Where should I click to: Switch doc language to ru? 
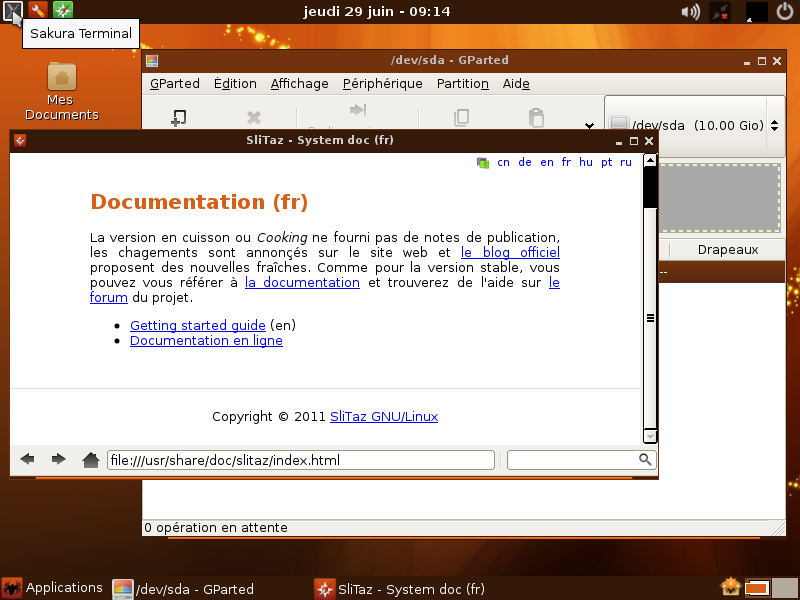click(x=626, y=163)
